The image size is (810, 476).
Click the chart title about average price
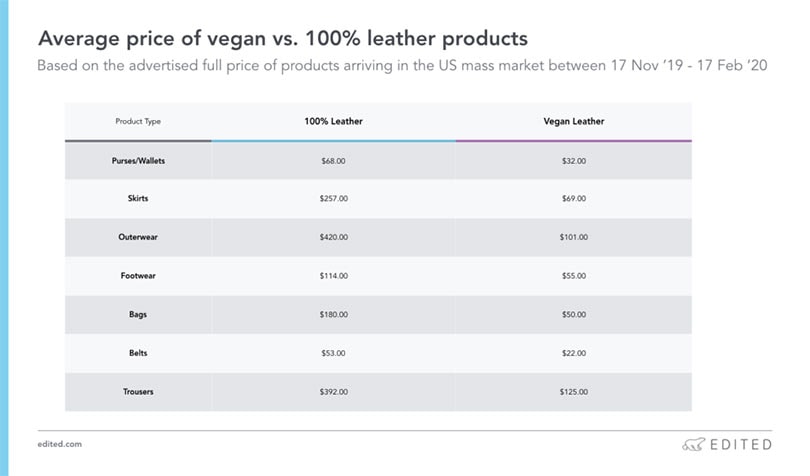point(282,39)
